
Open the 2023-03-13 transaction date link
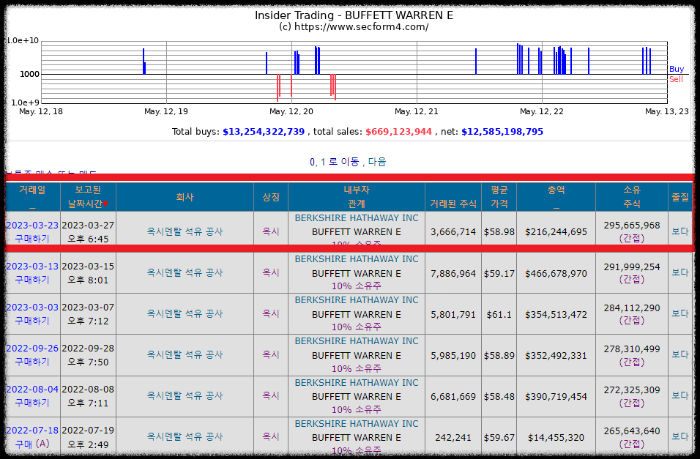pos(32,267)
